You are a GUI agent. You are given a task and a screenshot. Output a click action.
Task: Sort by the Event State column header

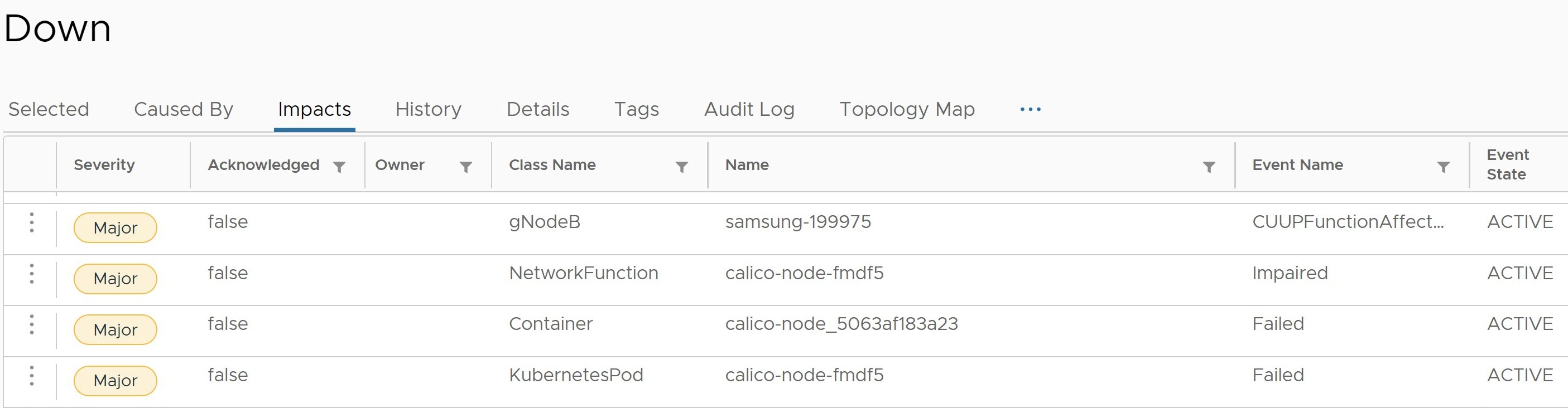[1507, 165]
